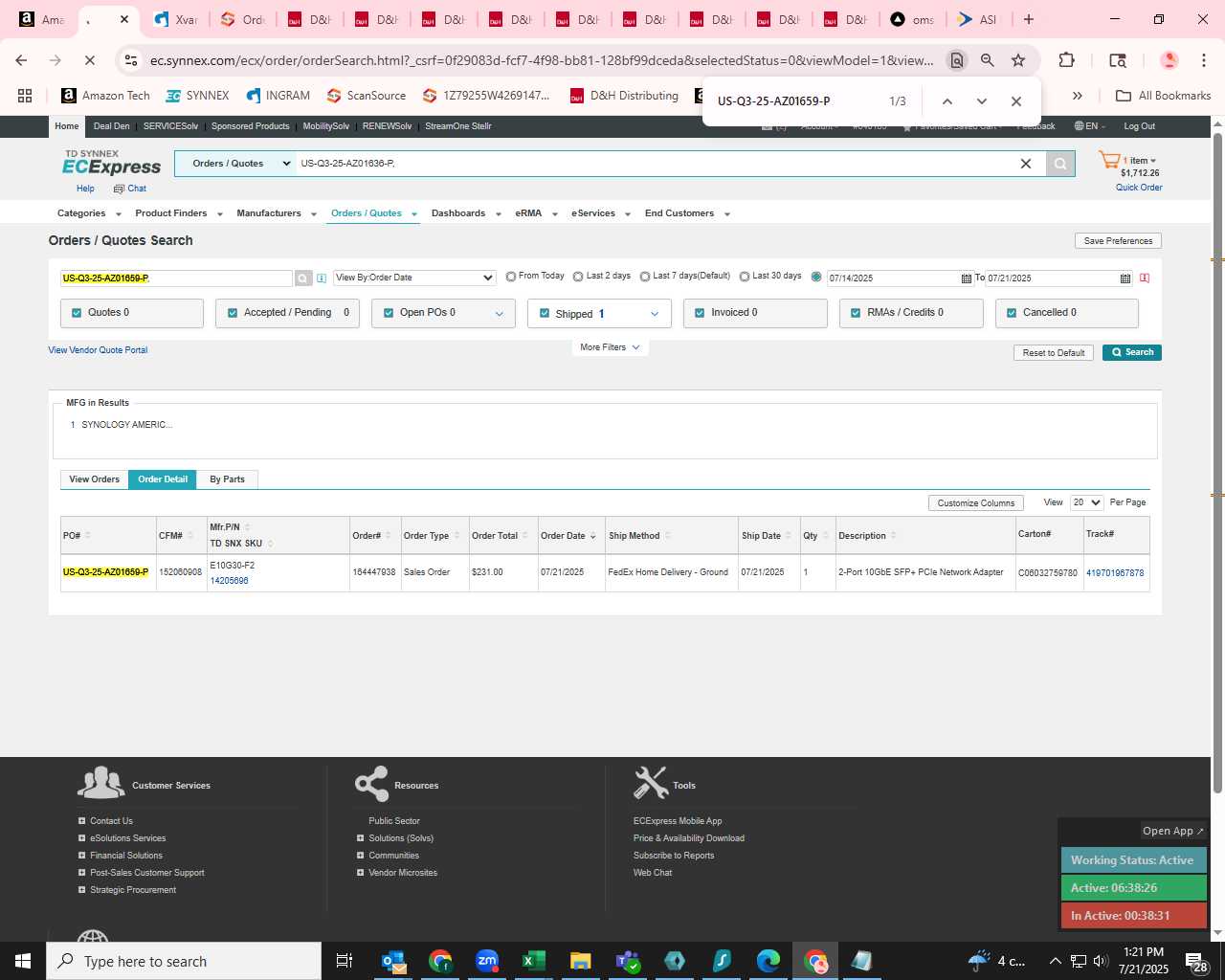Click the TD SYNNEX ECExpress logo
1225x980 pixels.
(x=111, y=163)
